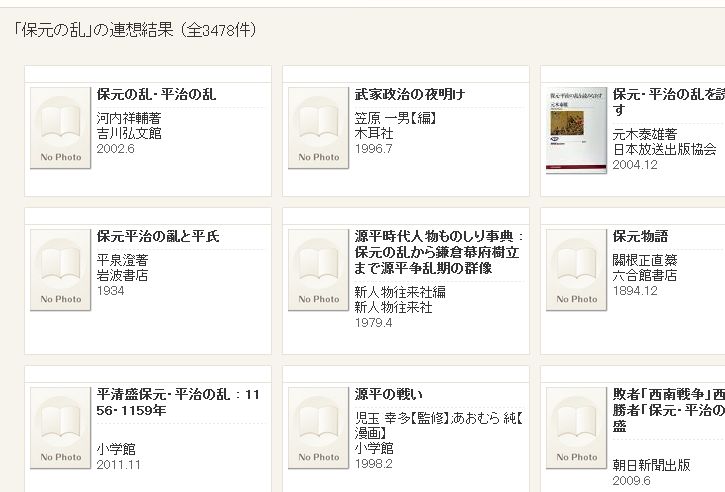Click publisher 日本放送出版協会
Screen dimensions: 725x492
[x=664, y=149]
